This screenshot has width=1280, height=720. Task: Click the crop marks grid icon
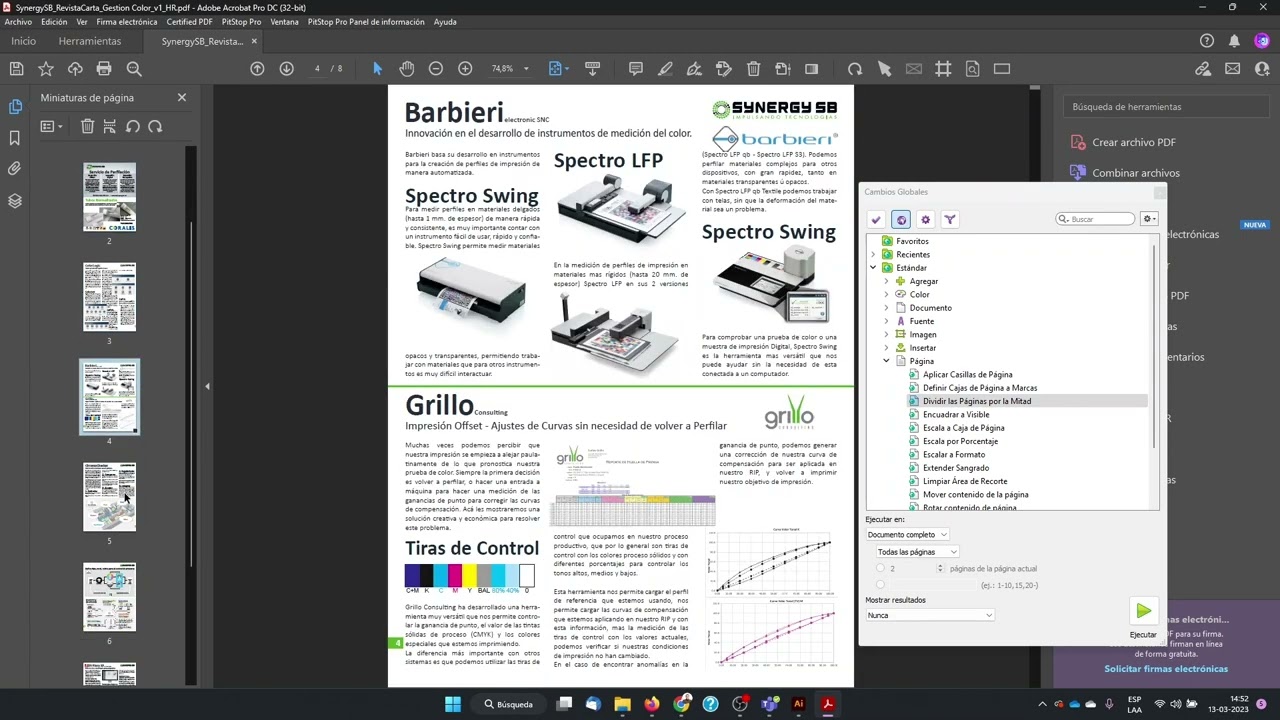(943, 69)
